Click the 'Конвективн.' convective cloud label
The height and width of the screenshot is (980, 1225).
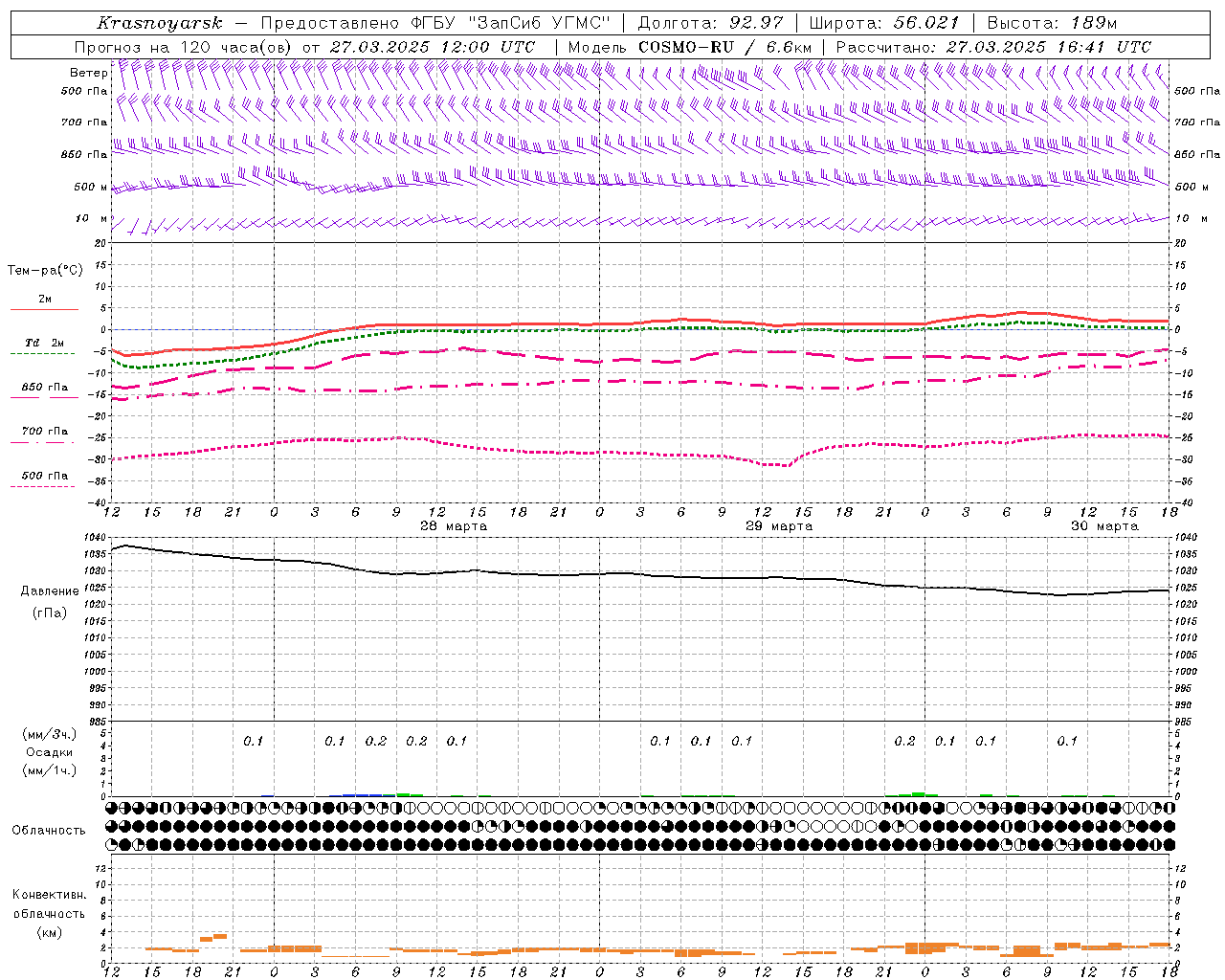[49, 895]
